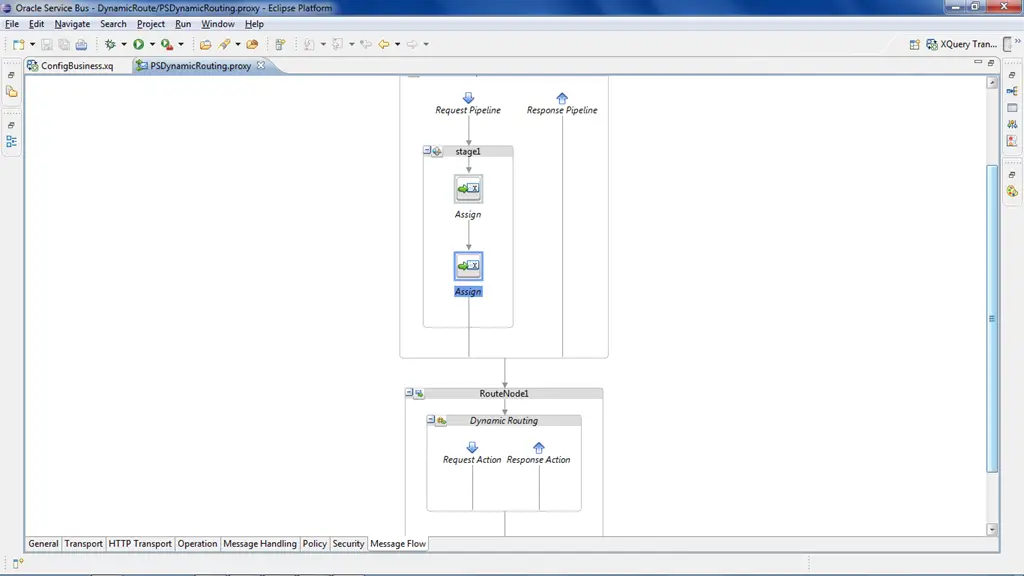Click the Last Edit Location icon
The height and width of the screenshot is (576, 1024).
pos(366,44)
